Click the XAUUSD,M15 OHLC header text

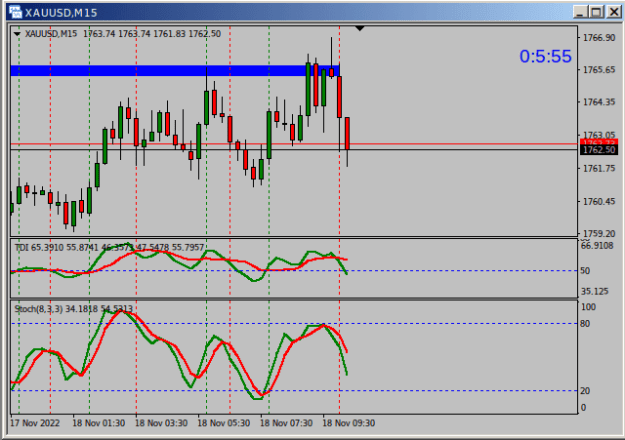tap(123, 34)
